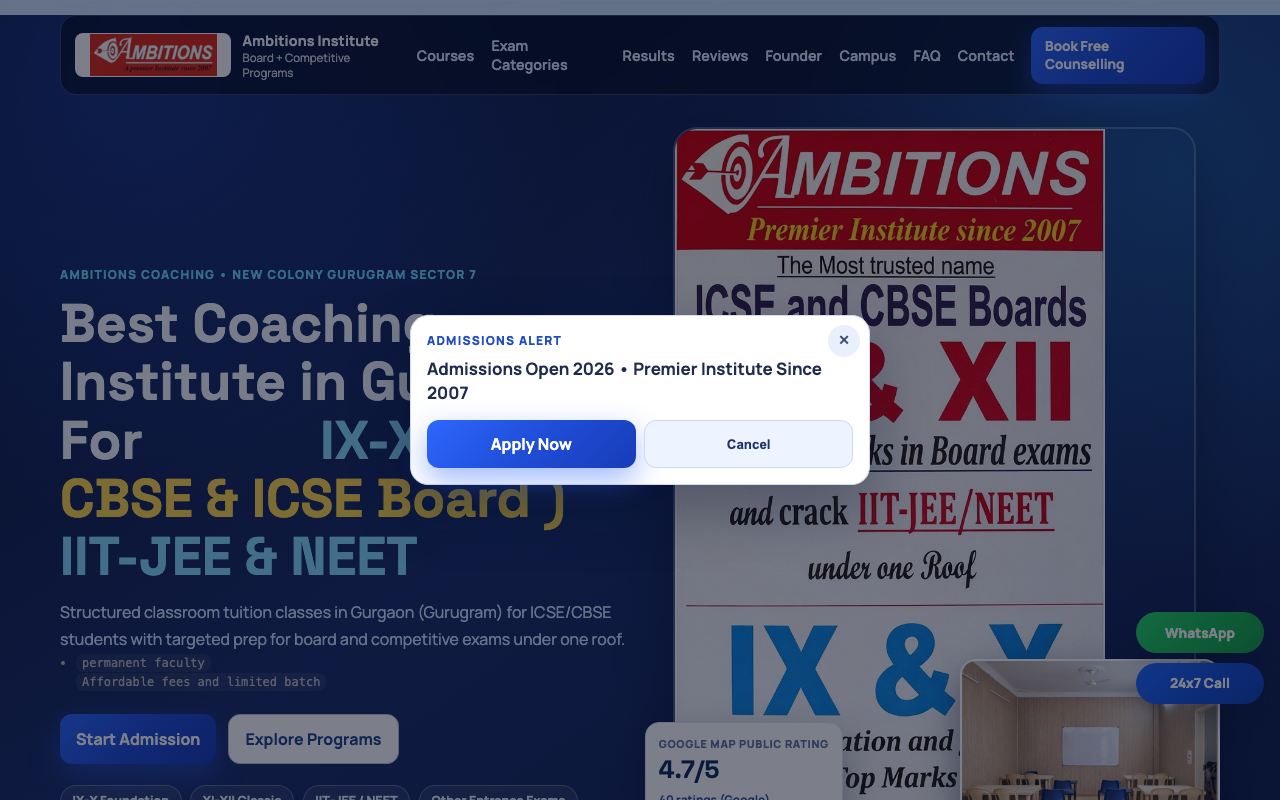Click the Start Admission button
Image resolution: width=1280 pixels, height=800 pixels.
[138, 739]
